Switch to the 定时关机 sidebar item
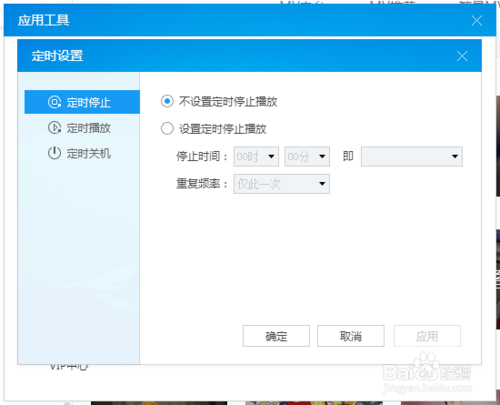This screenshot has height=405, width=500. click(79, 153)
